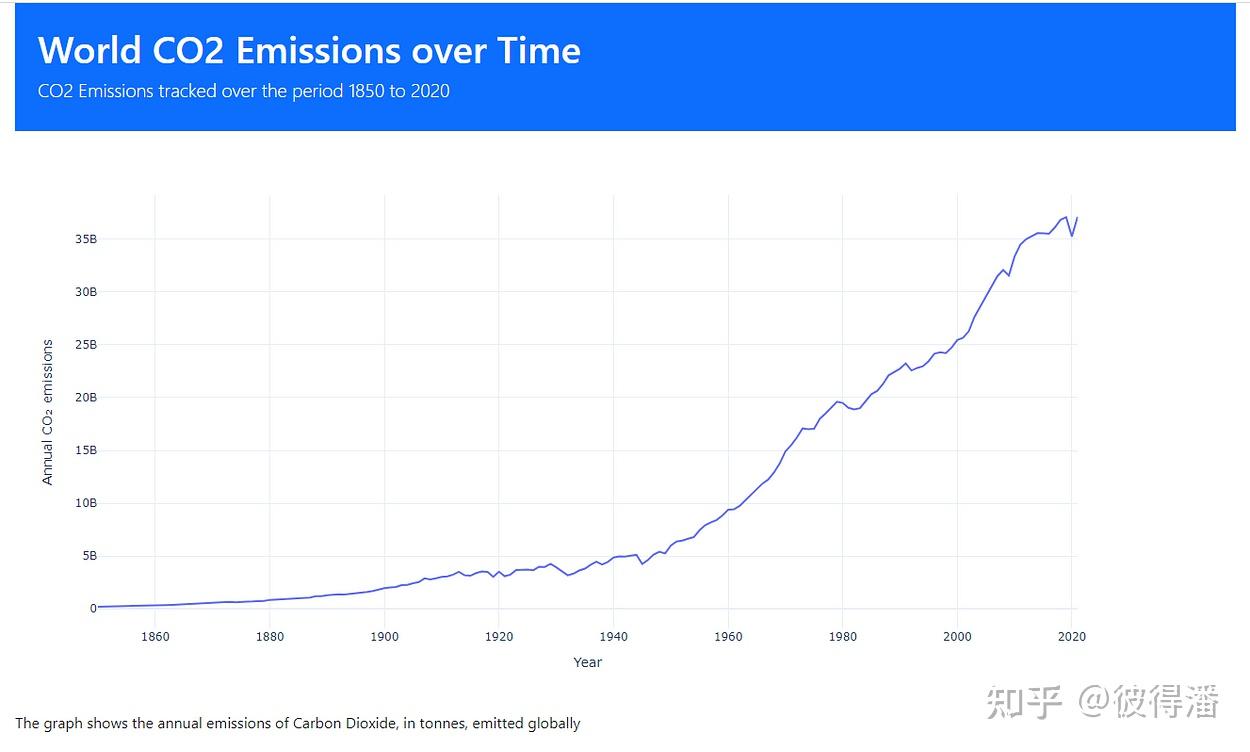The width and height of the screenshot is (1250, 752).
Task: Click the 1860 x-axis tick label
Action: [155, 636]
